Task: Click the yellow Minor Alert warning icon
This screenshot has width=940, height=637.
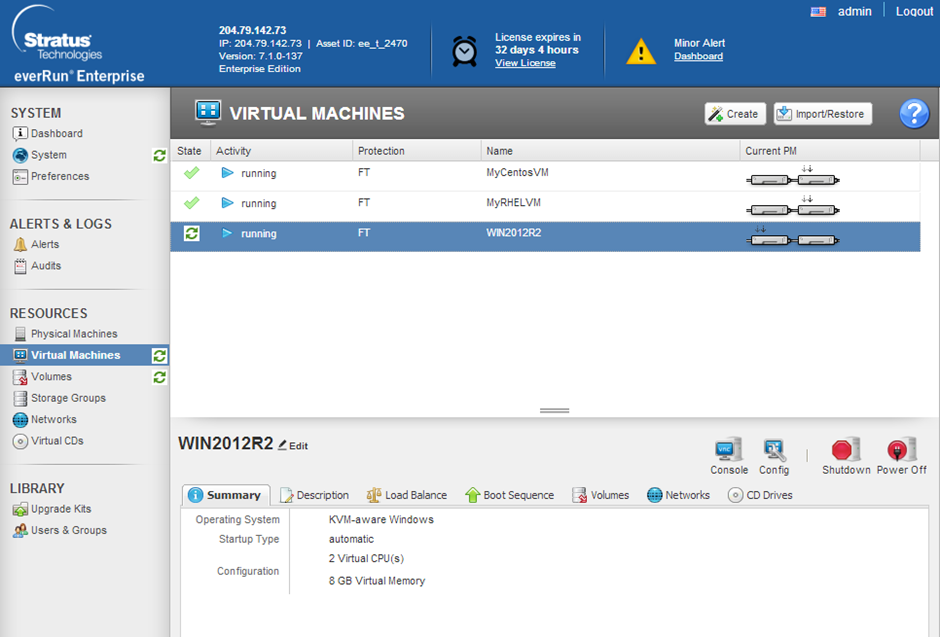Action: click(641, 52)
